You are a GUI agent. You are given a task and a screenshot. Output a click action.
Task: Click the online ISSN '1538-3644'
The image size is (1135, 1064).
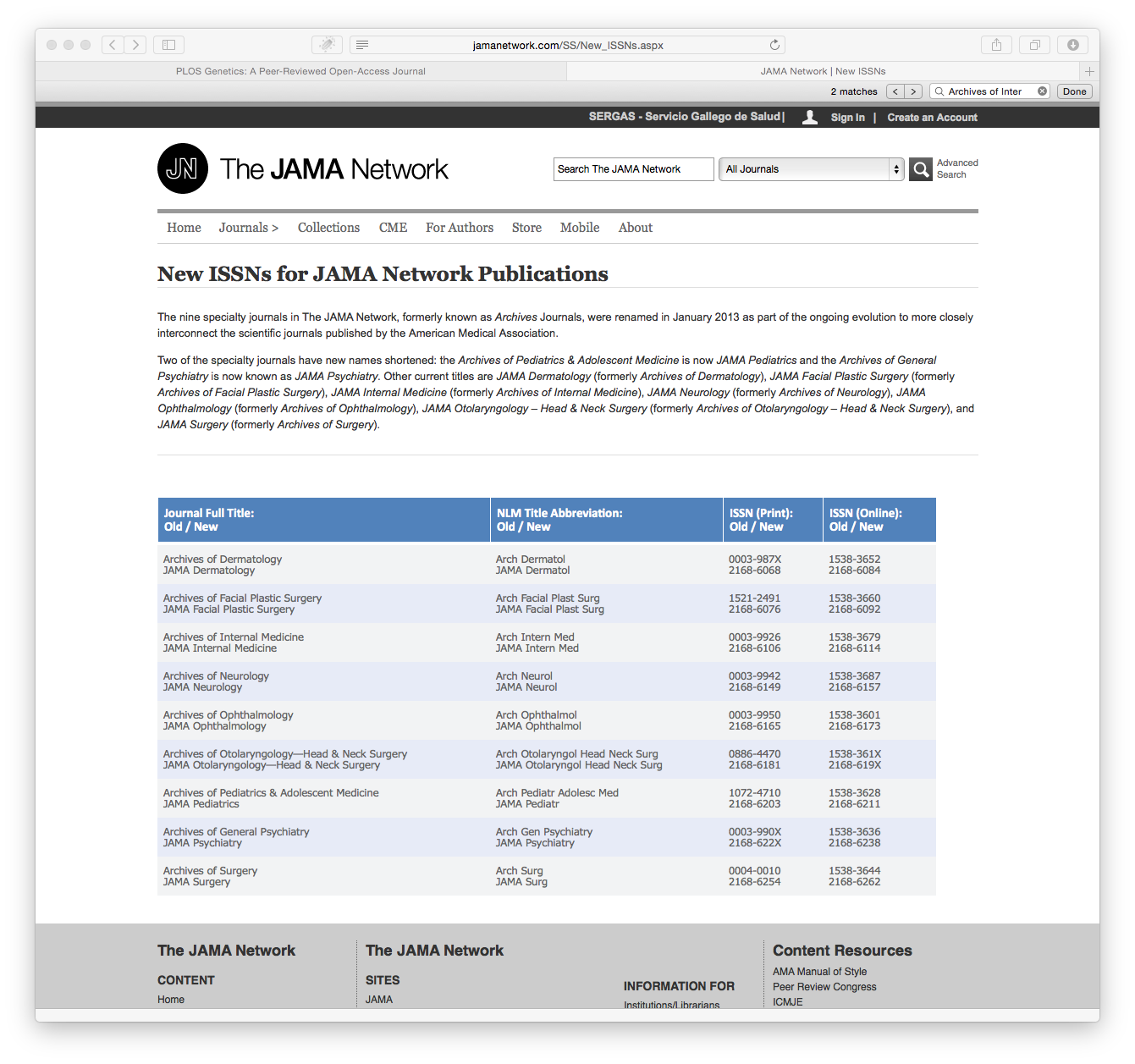coord(854,871)
